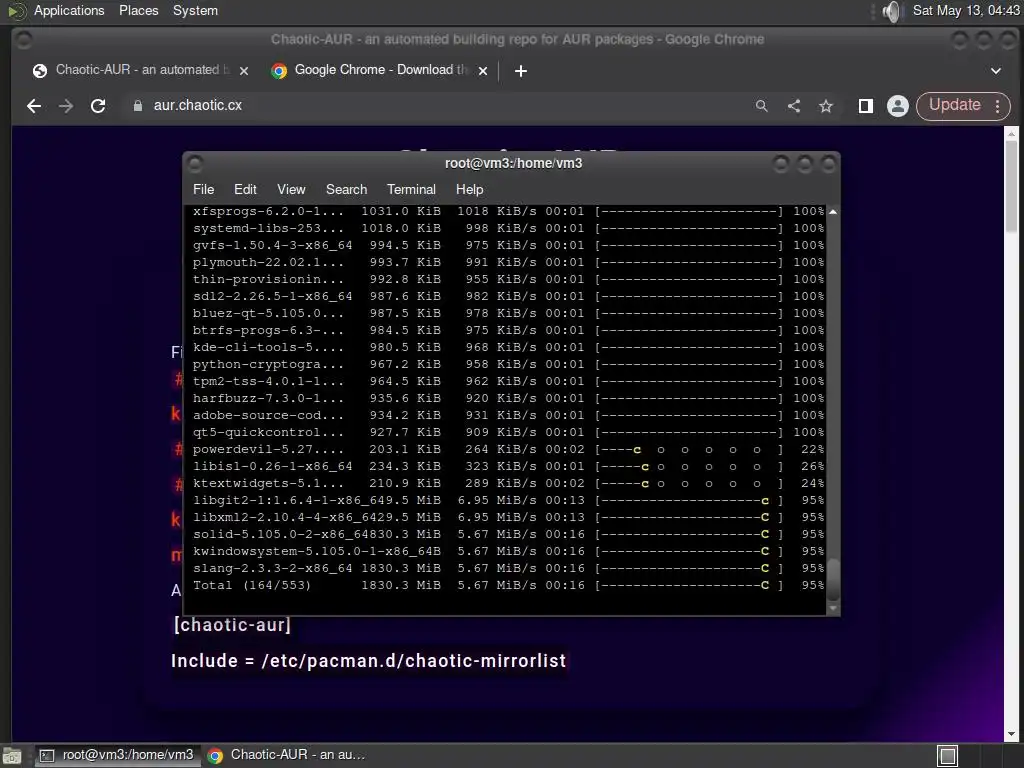The width and height of the screenshot is (1024, 768).
Task: Open the terminal Search menu
Action: click(346, 189)
